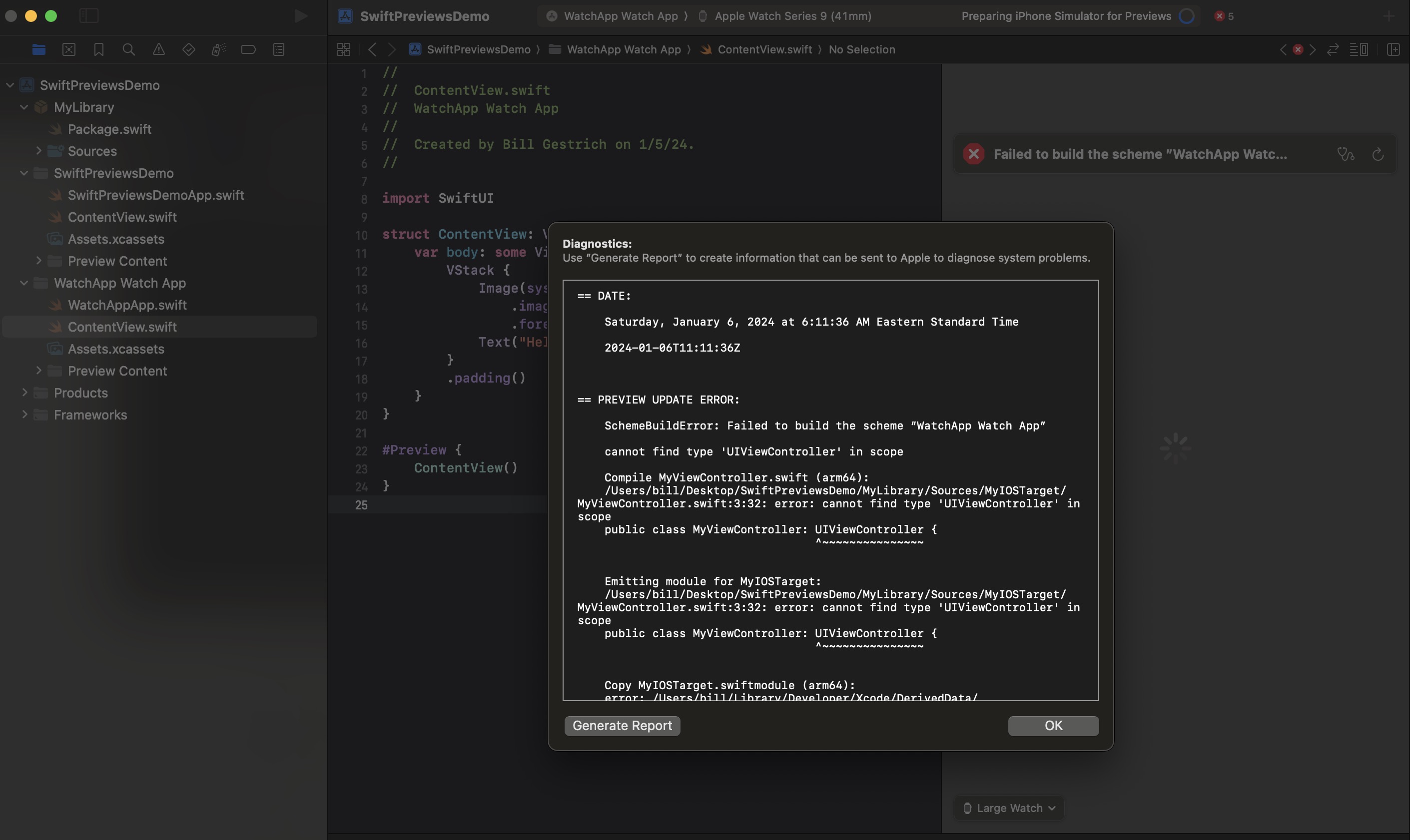Collapse the MyLibrary package
The height and width of the screenshot is (840, 1410).
pos(24,107)
